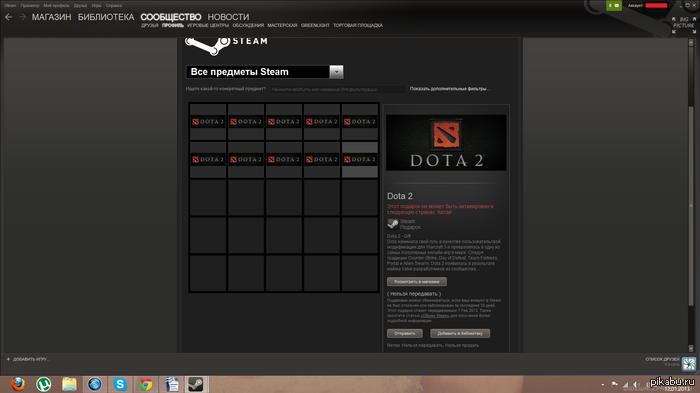The height and width of the screenshot is (393, 700).
Task: Open Firefox from the taskbar
Action: (x=18, y=384)
